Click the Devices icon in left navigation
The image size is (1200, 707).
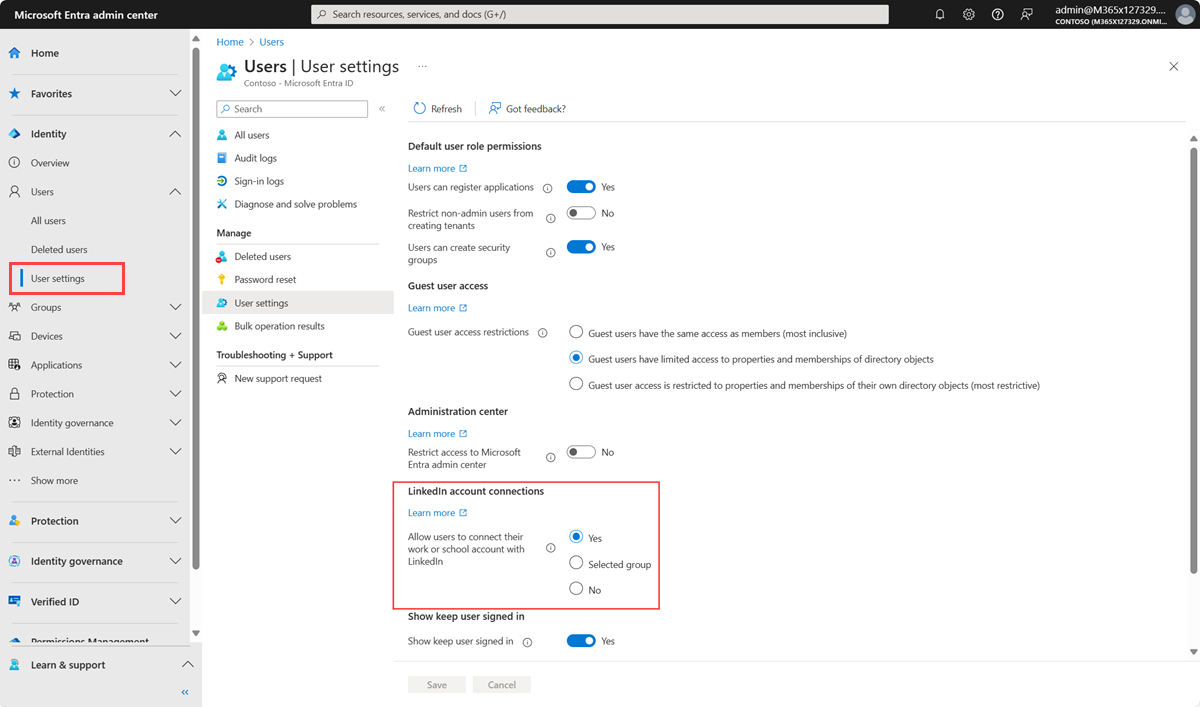click(x=14, y=336)
